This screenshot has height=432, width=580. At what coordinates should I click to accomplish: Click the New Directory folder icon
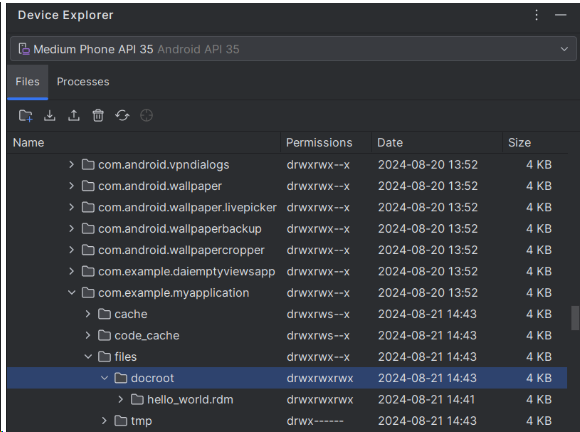coord(26,116)
